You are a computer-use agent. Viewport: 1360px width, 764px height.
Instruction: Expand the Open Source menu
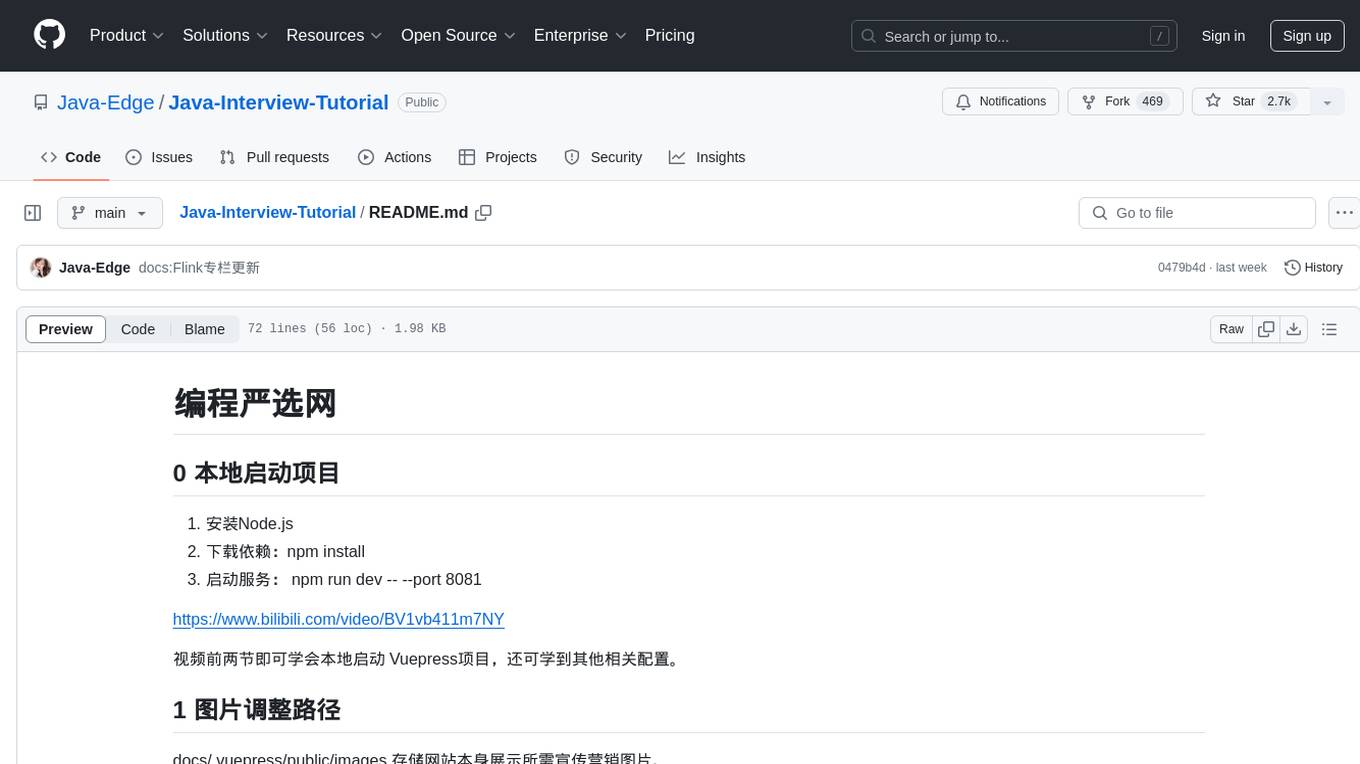pos(458,35)
